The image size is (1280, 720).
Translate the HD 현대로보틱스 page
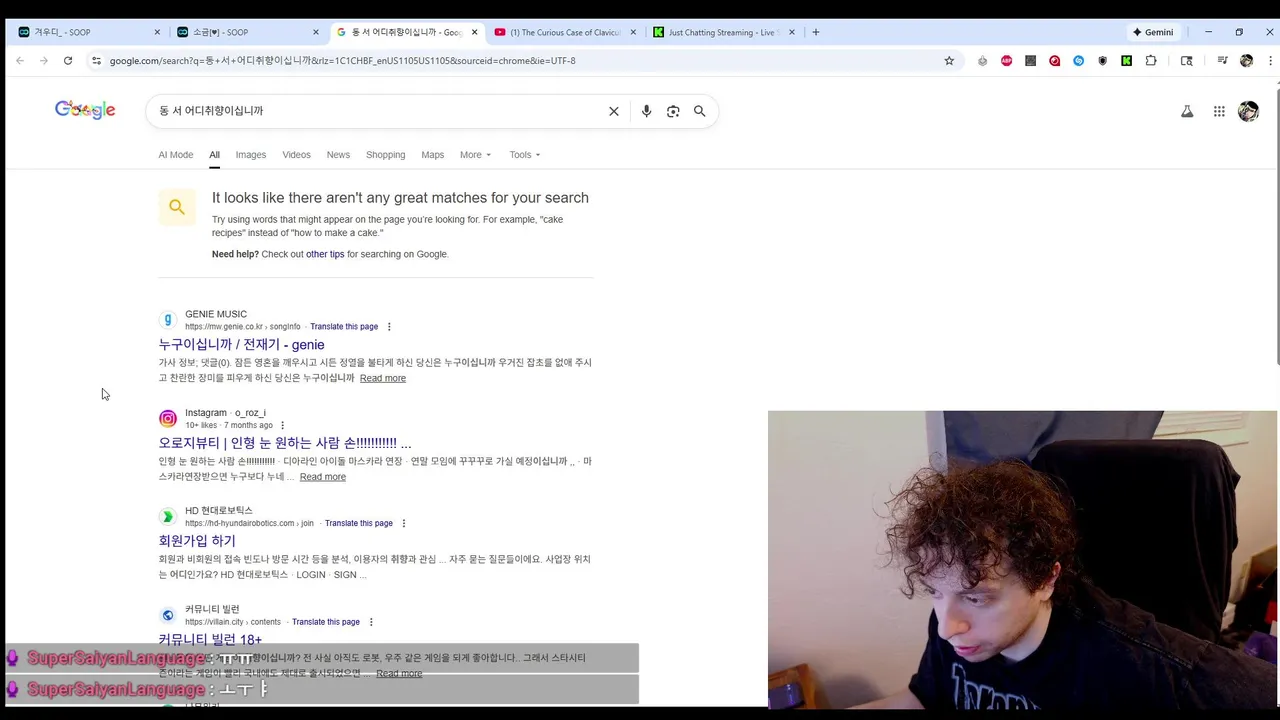point(359,523)
